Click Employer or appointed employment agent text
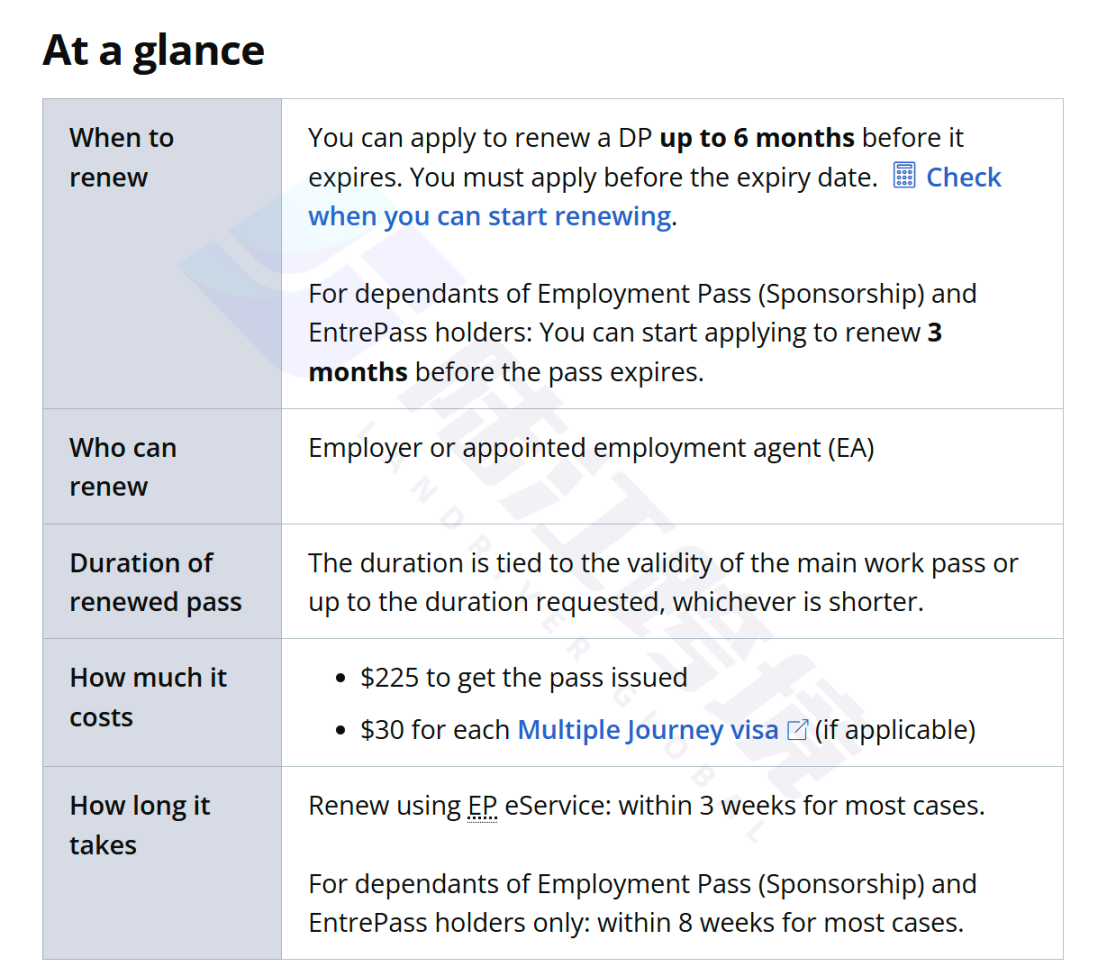 tap(591, 448)
